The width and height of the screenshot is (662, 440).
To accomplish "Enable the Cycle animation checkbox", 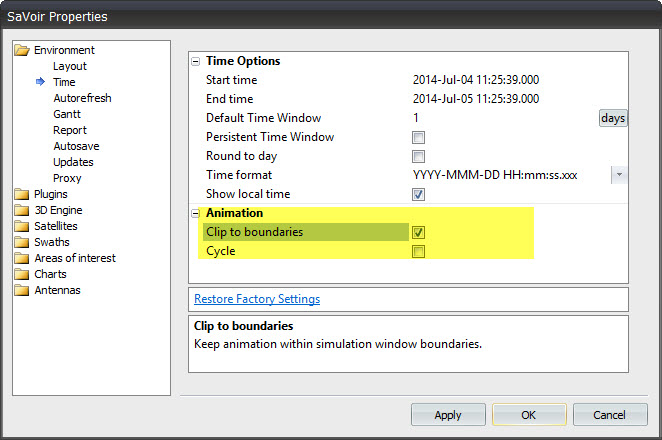I will click(419, 251).
